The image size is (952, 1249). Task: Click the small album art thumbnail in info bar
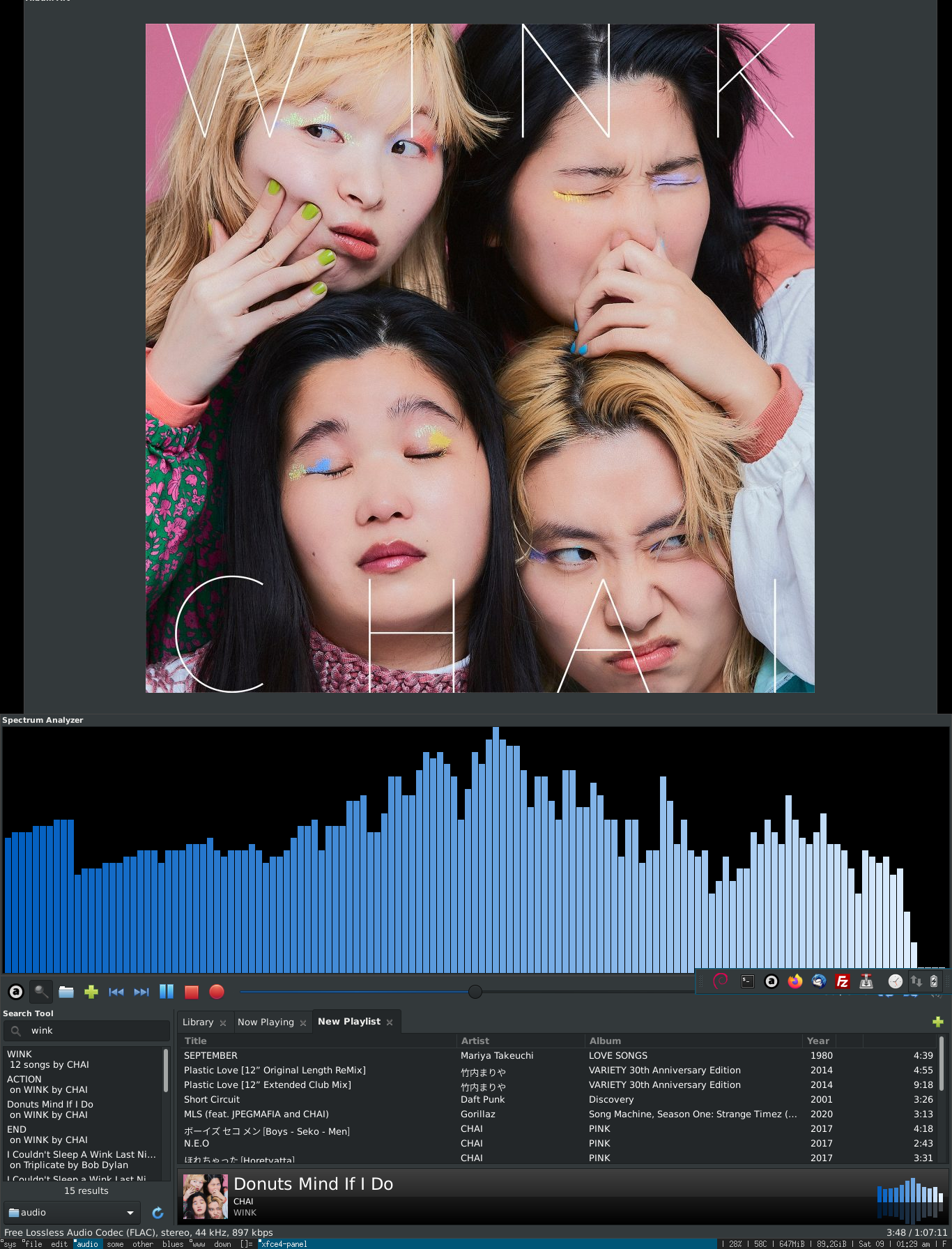(x=205, y=1196)
